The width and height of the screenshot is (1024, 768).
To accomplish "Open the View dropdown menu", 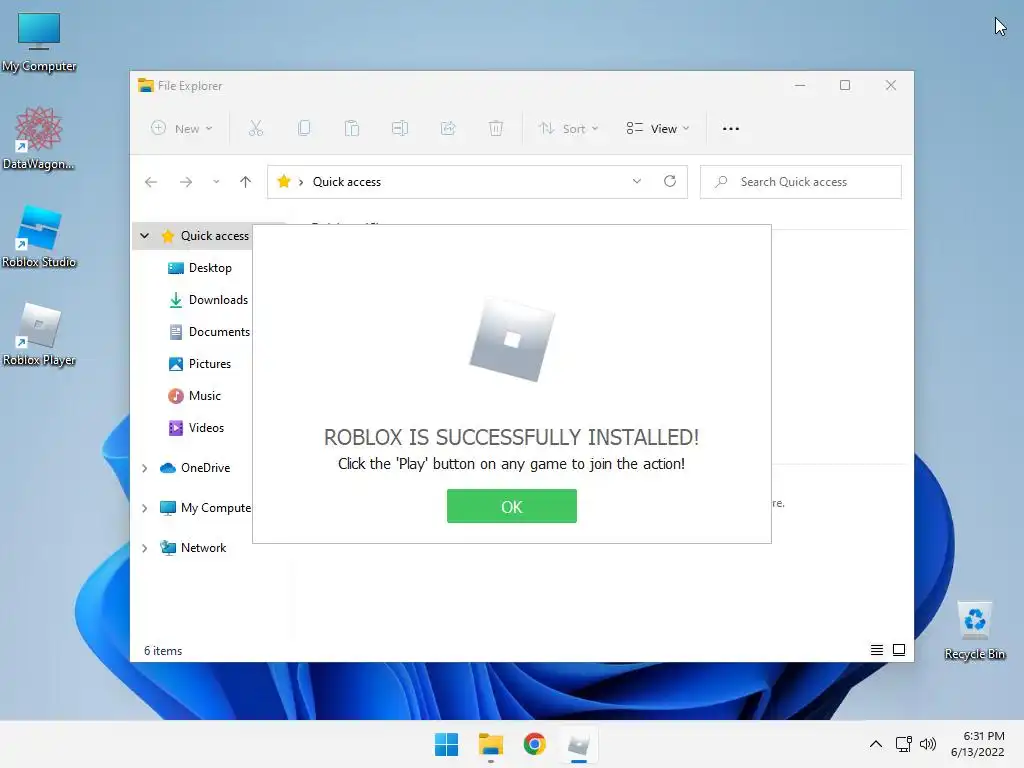I will click(658, 129).
